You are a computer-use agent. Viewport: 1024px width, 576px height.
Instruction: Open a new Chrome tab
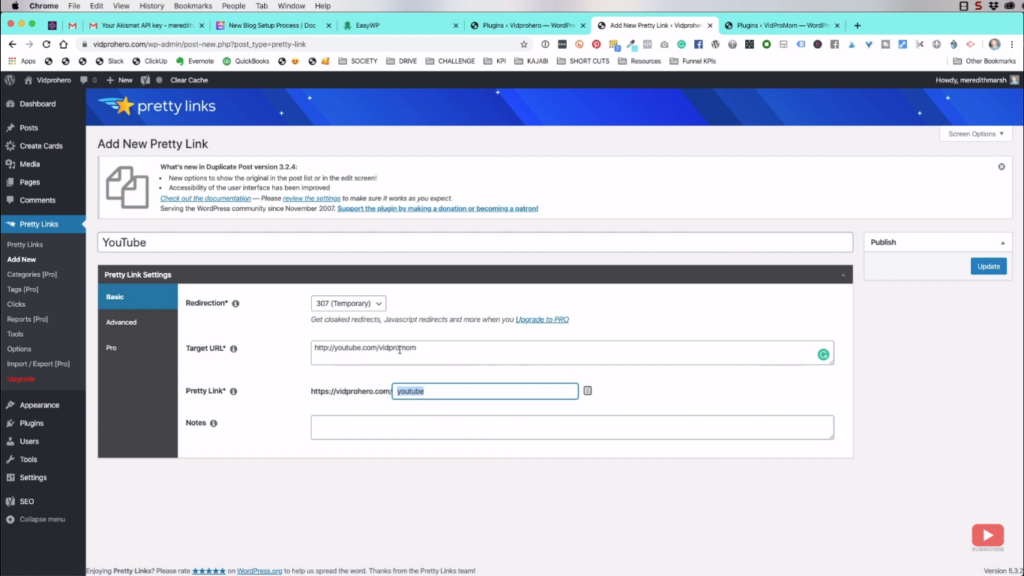click(x=857, y=25)
